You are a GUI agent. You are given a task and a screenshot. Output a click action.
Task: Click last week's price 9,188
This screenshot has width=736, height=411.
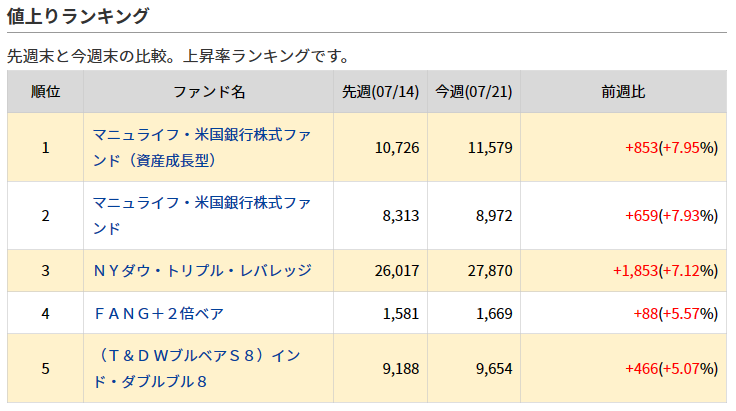pyautogui.click(x=400, y=369)
